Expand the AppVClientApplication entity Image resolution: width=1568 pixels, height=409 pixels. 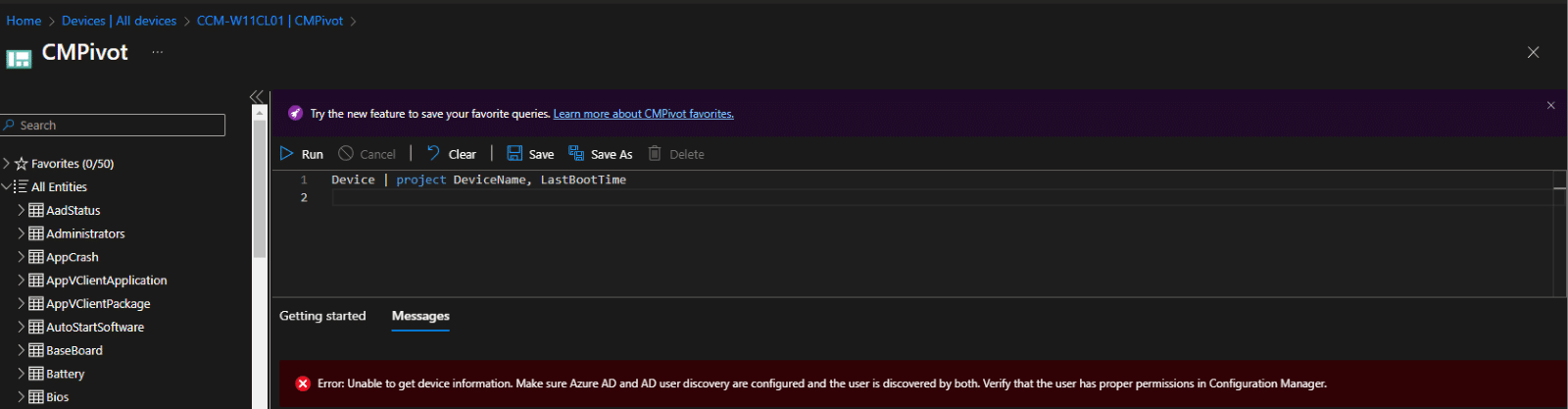point(22,281)
